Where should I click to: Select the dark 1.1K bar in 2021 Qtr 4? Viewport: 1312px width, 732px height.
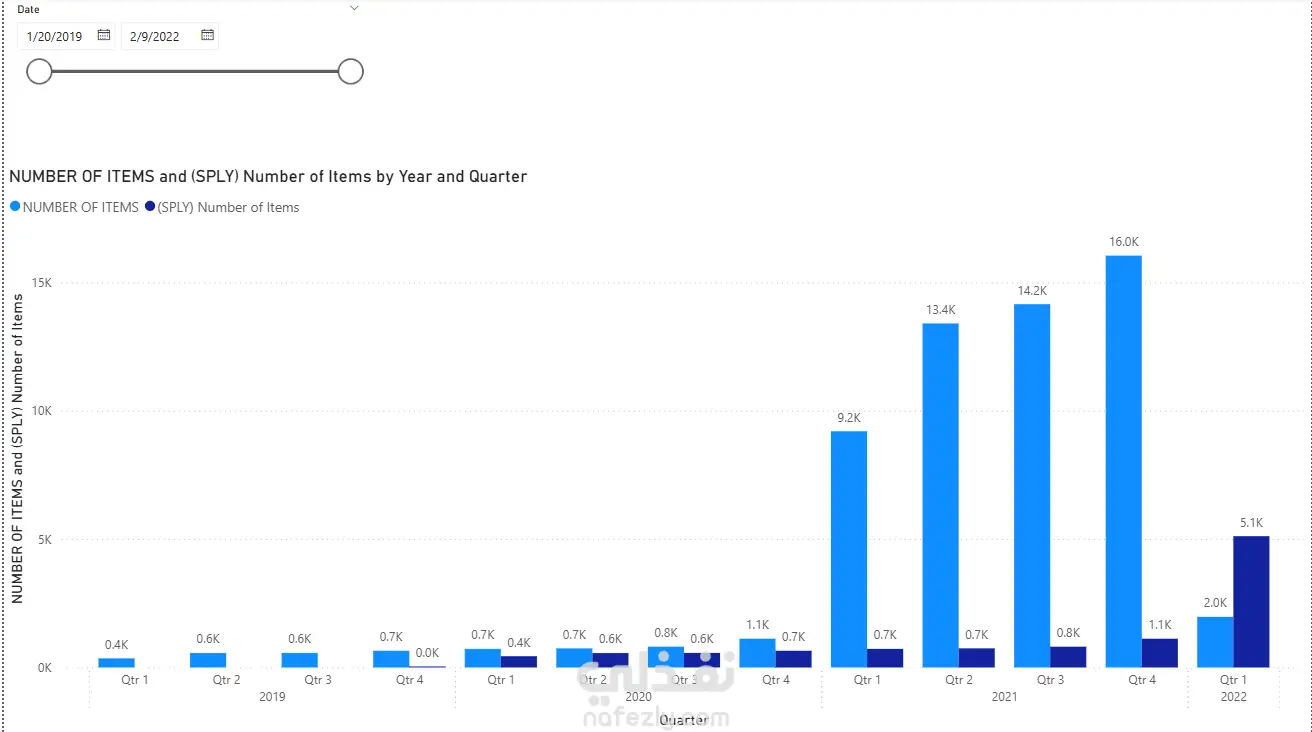point(1159,653)
